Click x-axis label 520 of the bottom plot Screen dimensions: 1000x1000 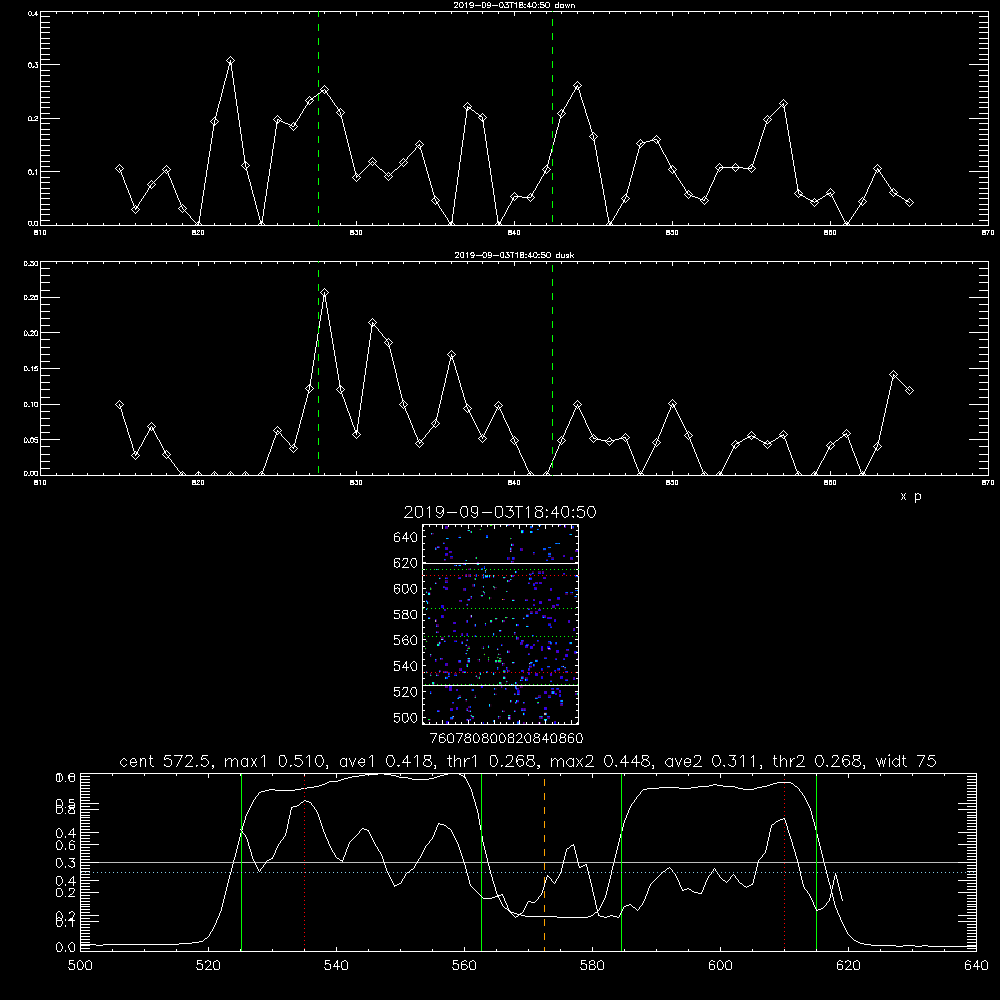208,966
